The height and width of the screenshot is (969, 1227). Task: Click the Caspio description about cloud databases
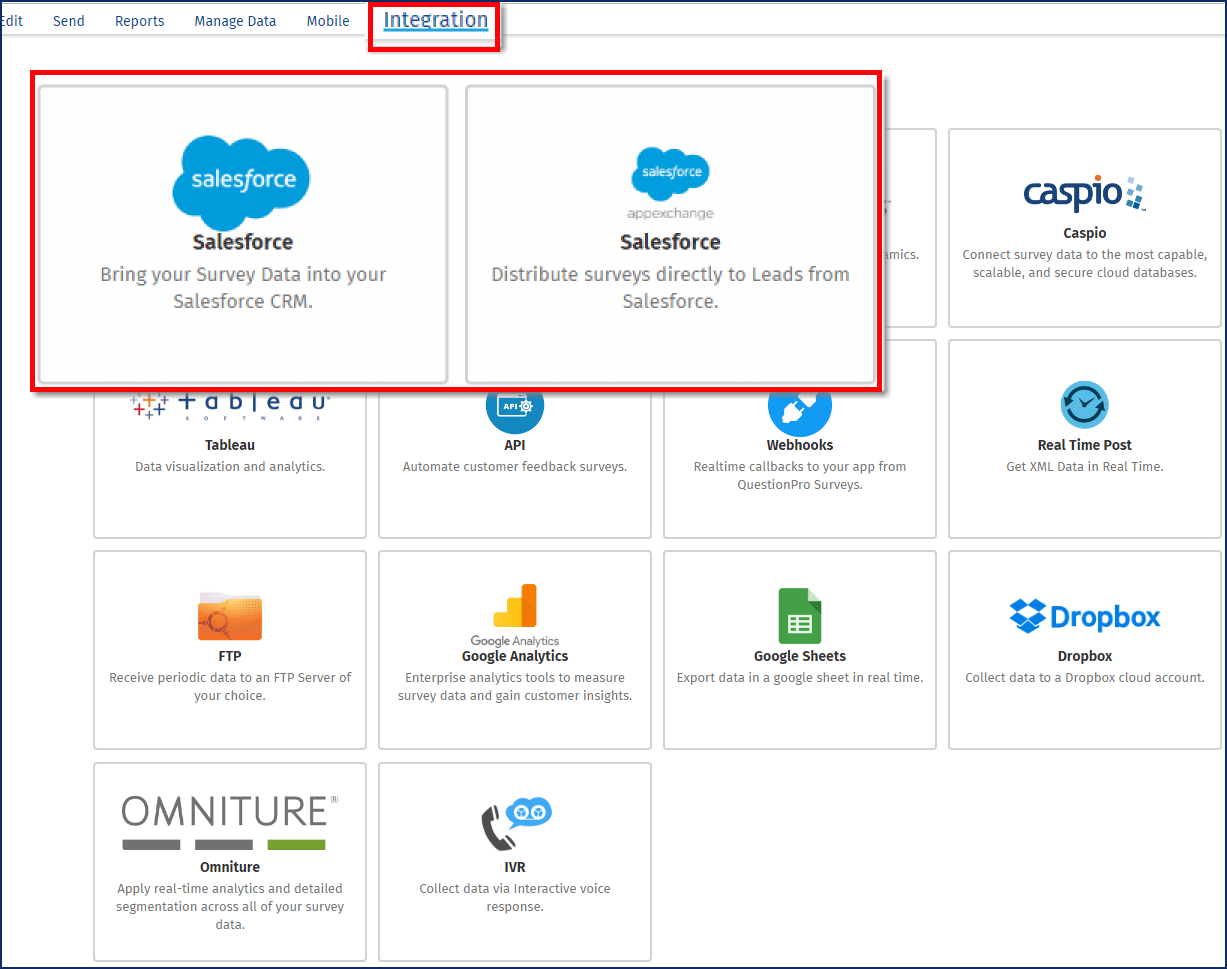tap(1085, 264)
